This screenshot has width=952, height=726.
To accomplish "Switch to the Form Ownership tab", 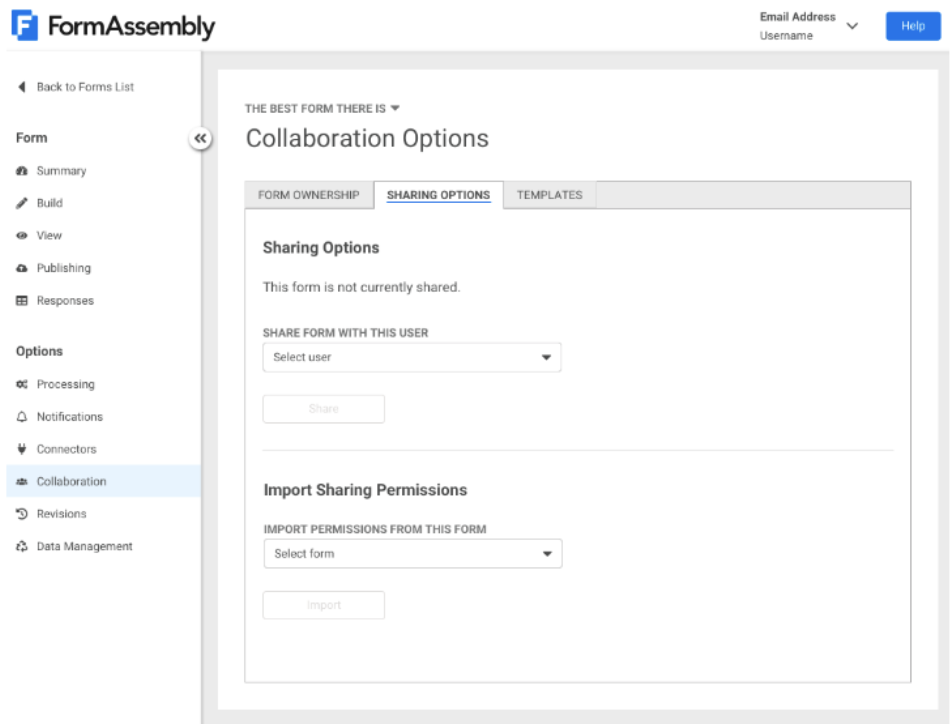I will (x=308, y=195).
